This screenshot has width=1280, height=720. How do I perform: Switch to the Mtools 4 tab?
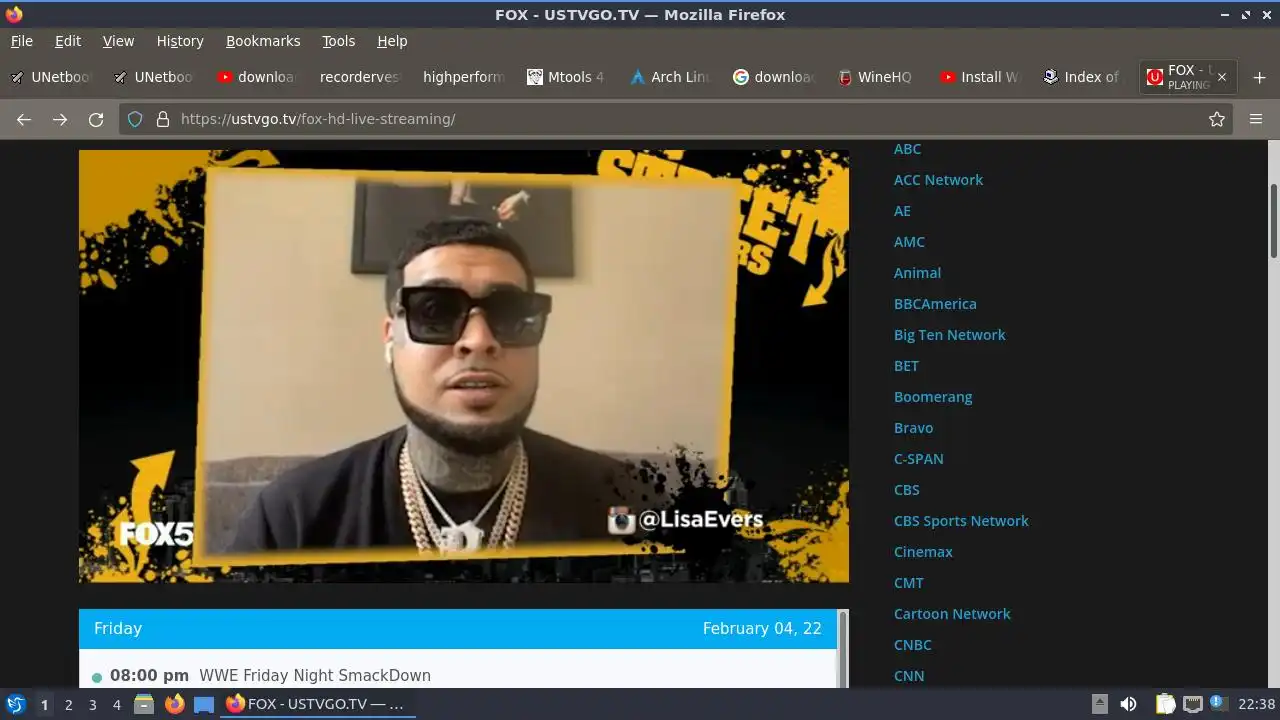[x=566, y=77]
